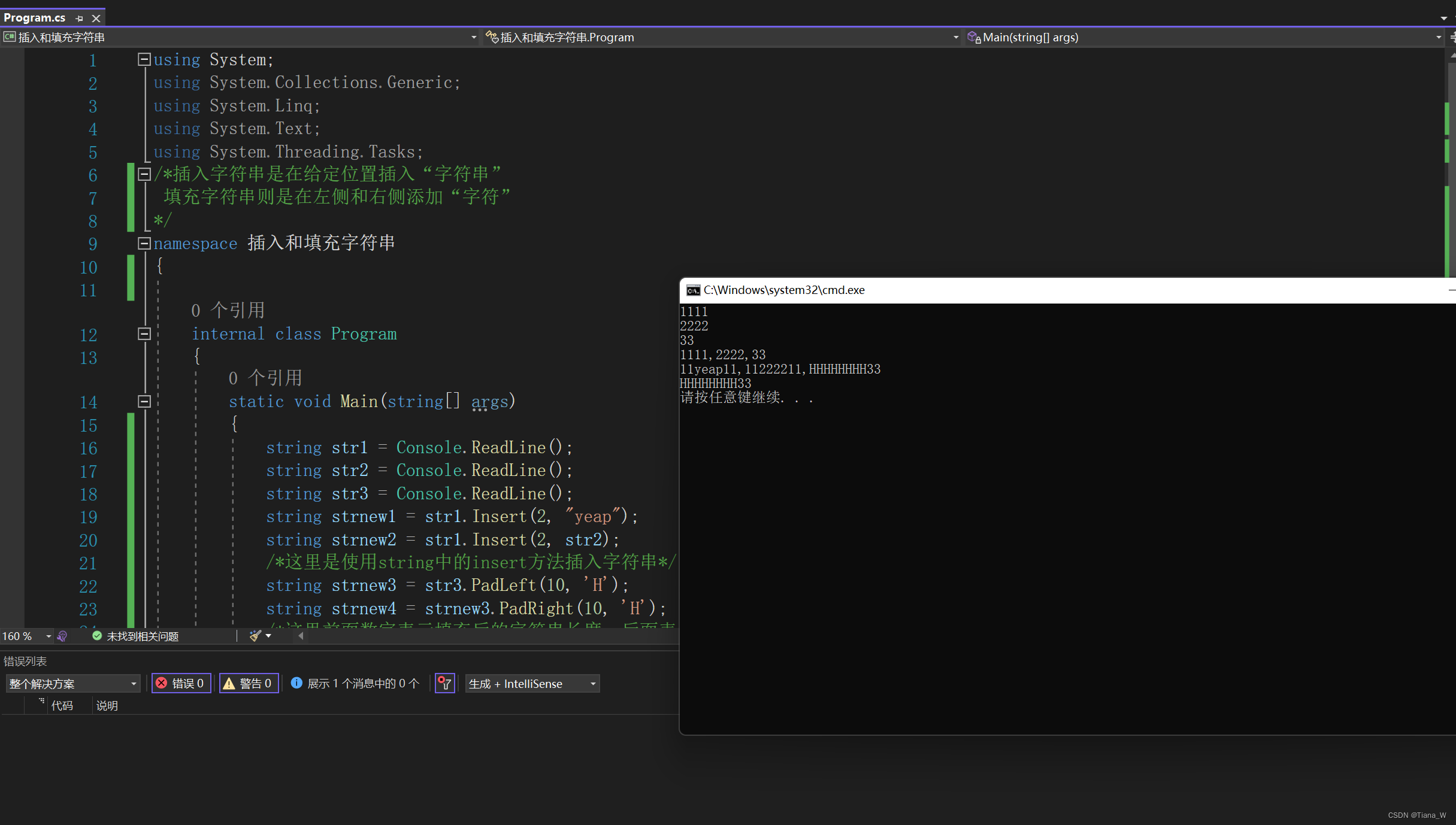Pin the Program.cs document tab
The width and height of the screenshot is (1456, 825).
coord(79,18)
